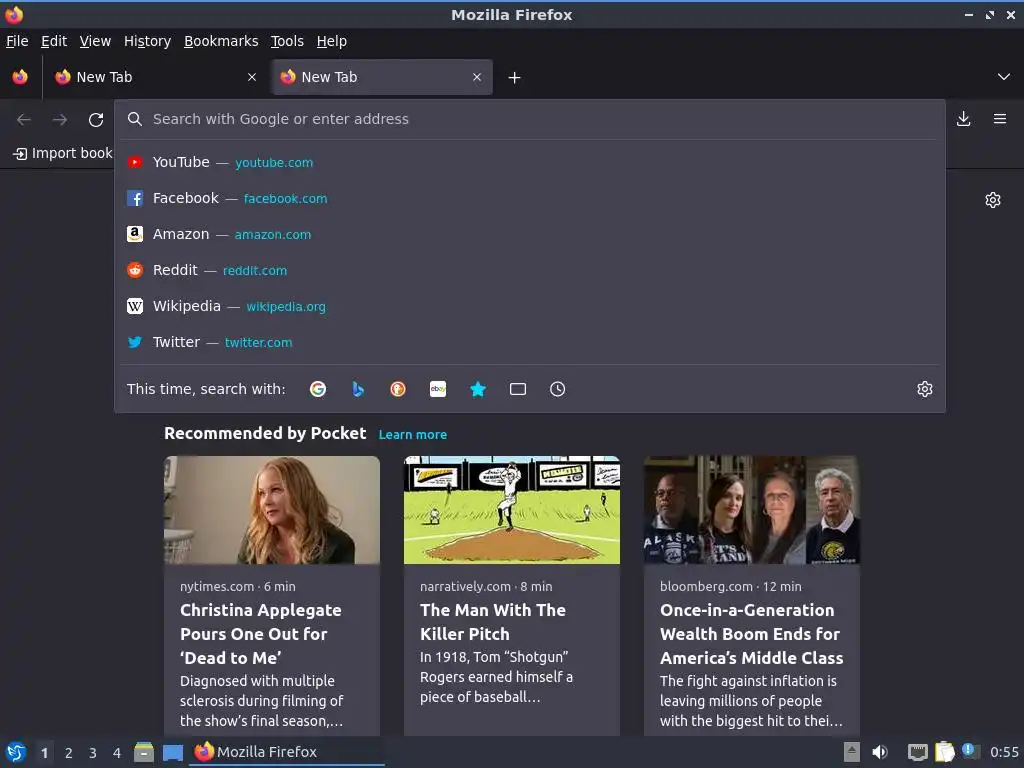Close the active second New Tab
The width and height of the screenshot is (1024, 768).
(x=477, y=77)
